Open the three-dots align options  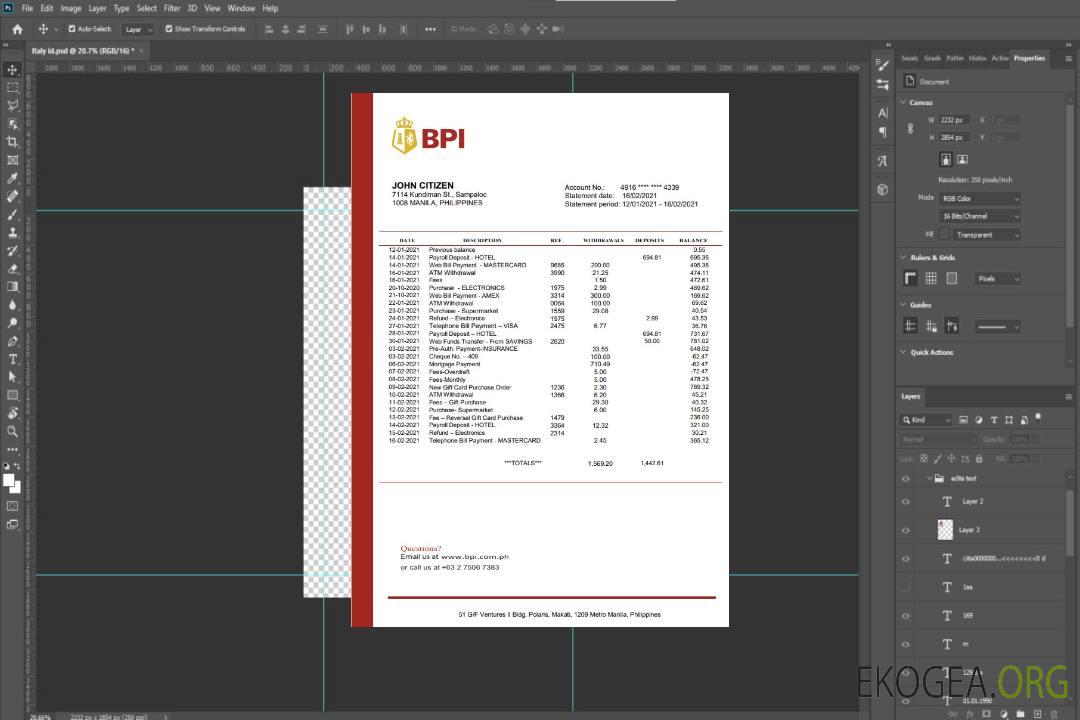click(x=430, y=29)
